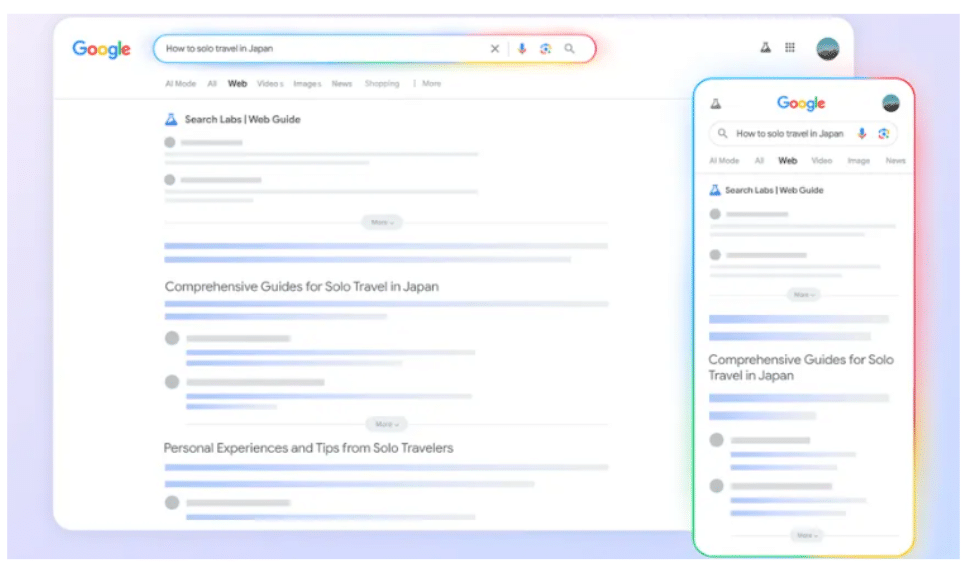Open Google Lens from desktop search bar

pos(545,48)
